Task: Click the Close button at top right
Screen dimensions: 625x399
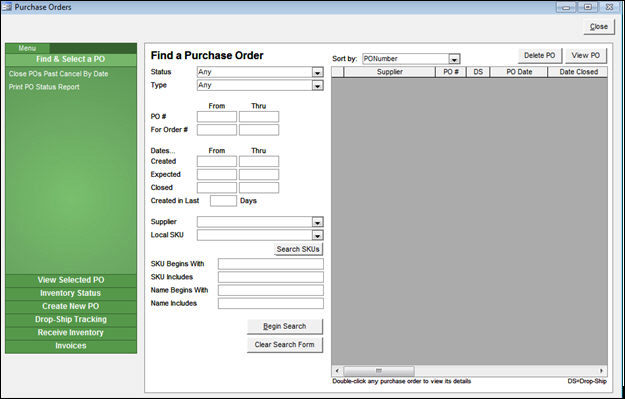Action: [599, 27]
